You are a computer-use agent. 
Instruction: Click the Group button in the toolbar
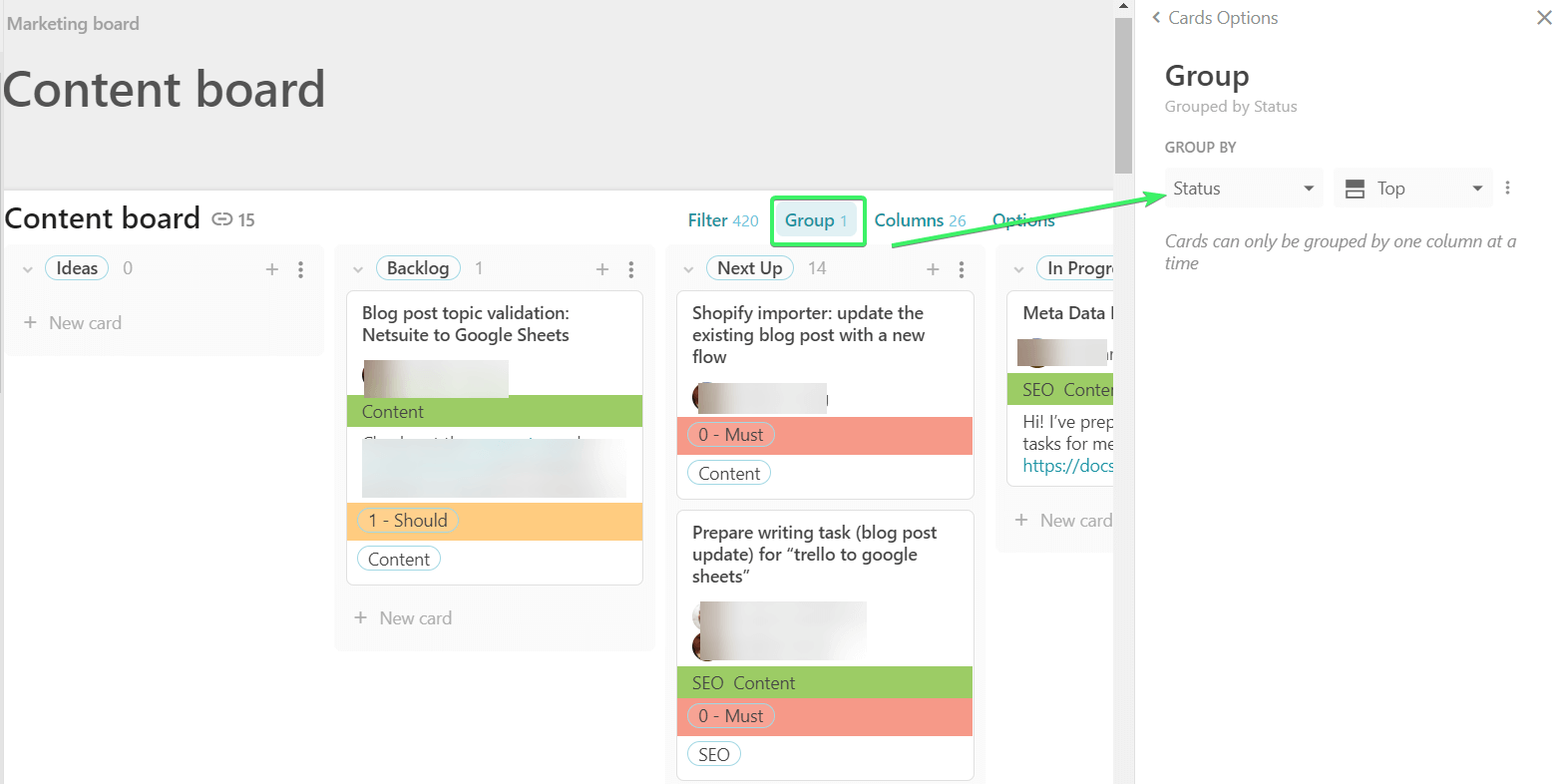point(817,220)
